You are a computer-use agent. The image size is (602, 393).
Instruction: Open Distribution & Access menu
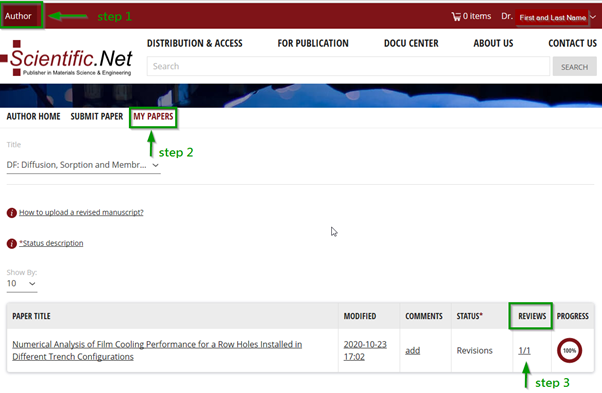click(x=195, y=43)
